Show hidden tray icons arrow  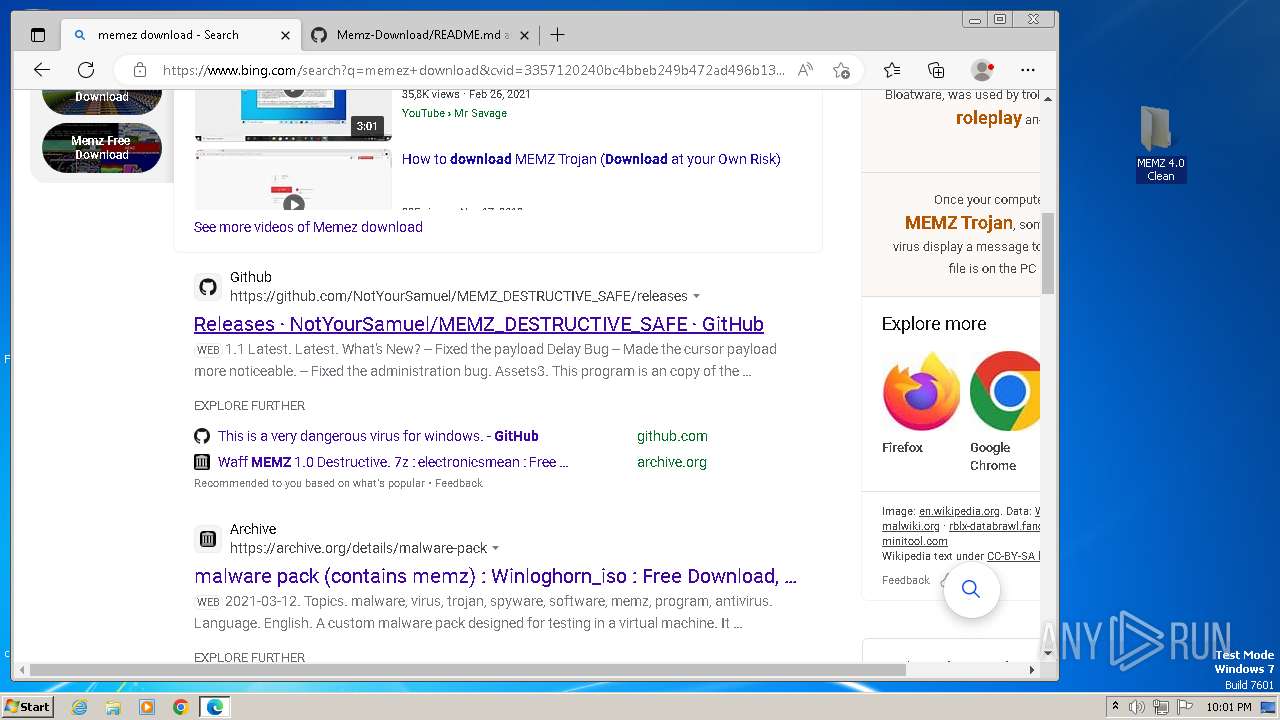(x=1115, y=707)
